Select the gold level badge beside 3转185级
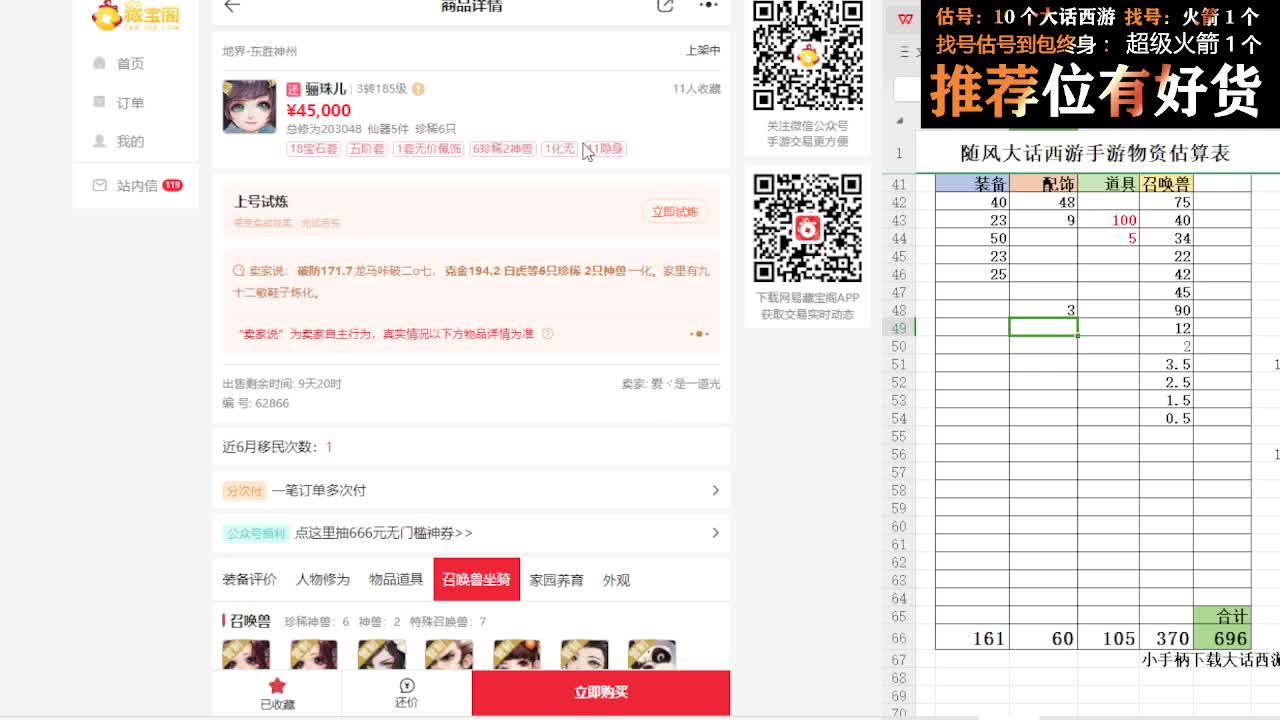The image size is (1280, 720). 419,87
